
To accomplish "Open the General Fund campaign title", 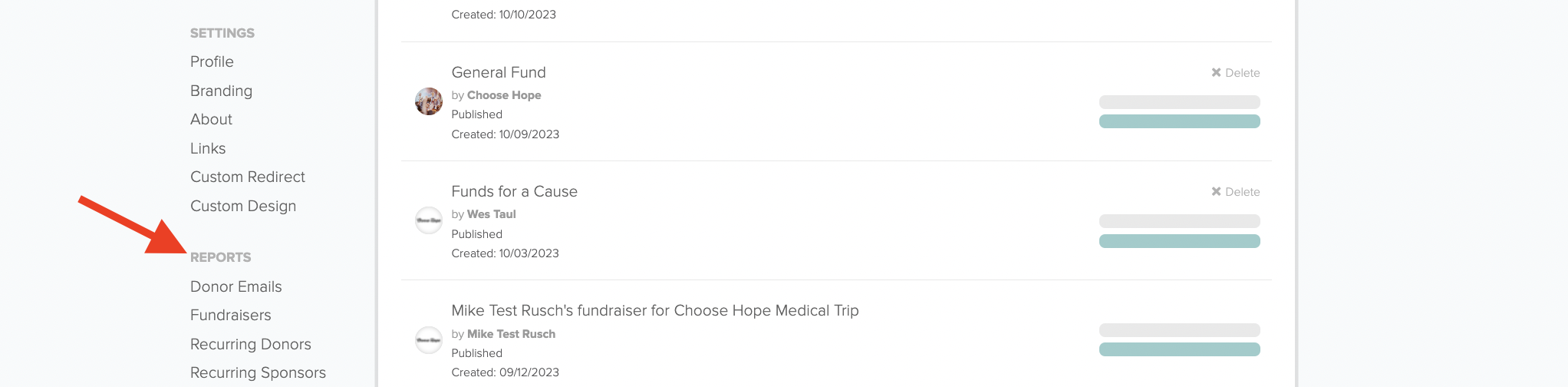I will 499,72.
